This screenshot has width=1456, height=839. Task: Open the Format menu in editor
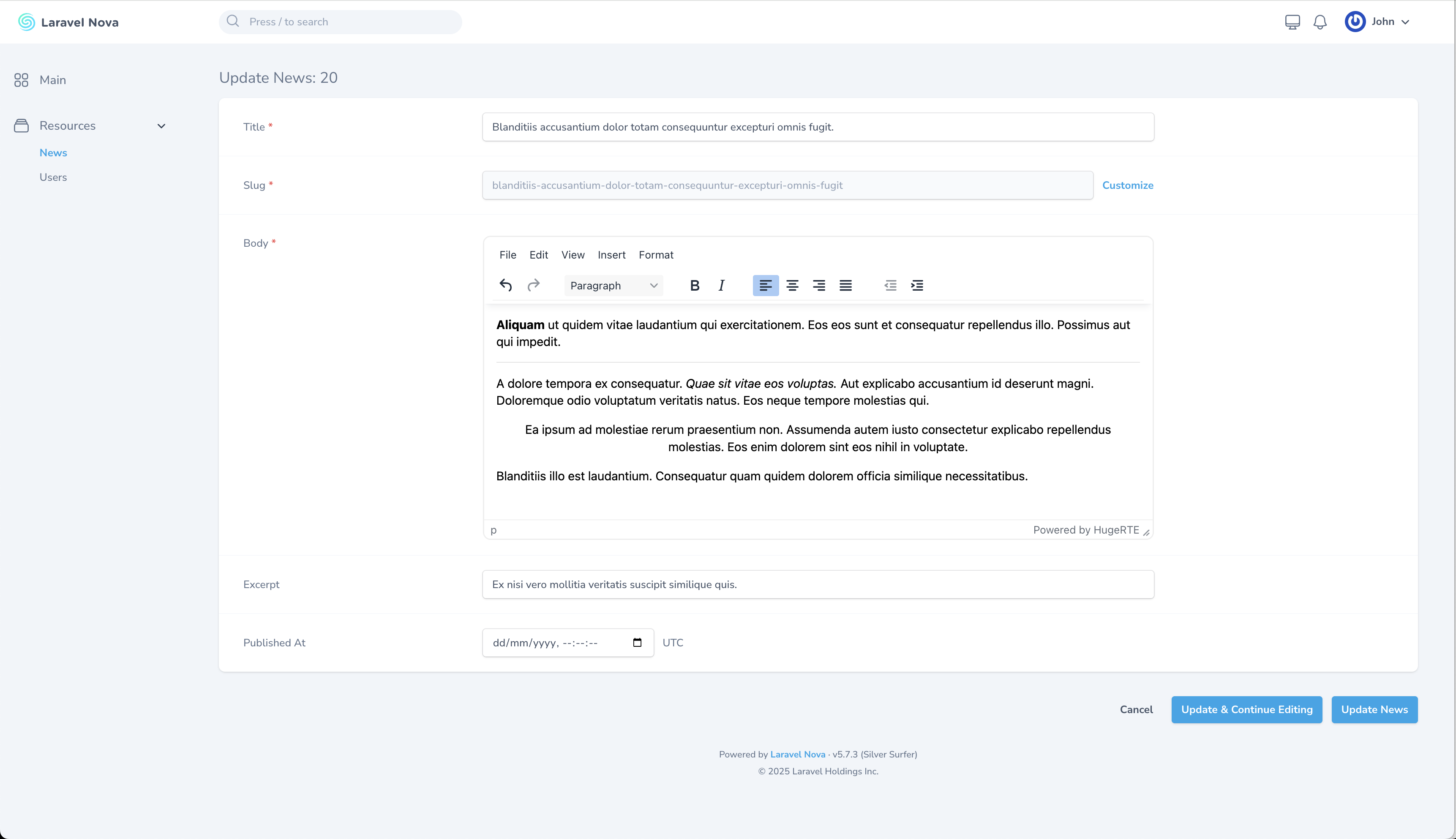[x=656, y=255]
